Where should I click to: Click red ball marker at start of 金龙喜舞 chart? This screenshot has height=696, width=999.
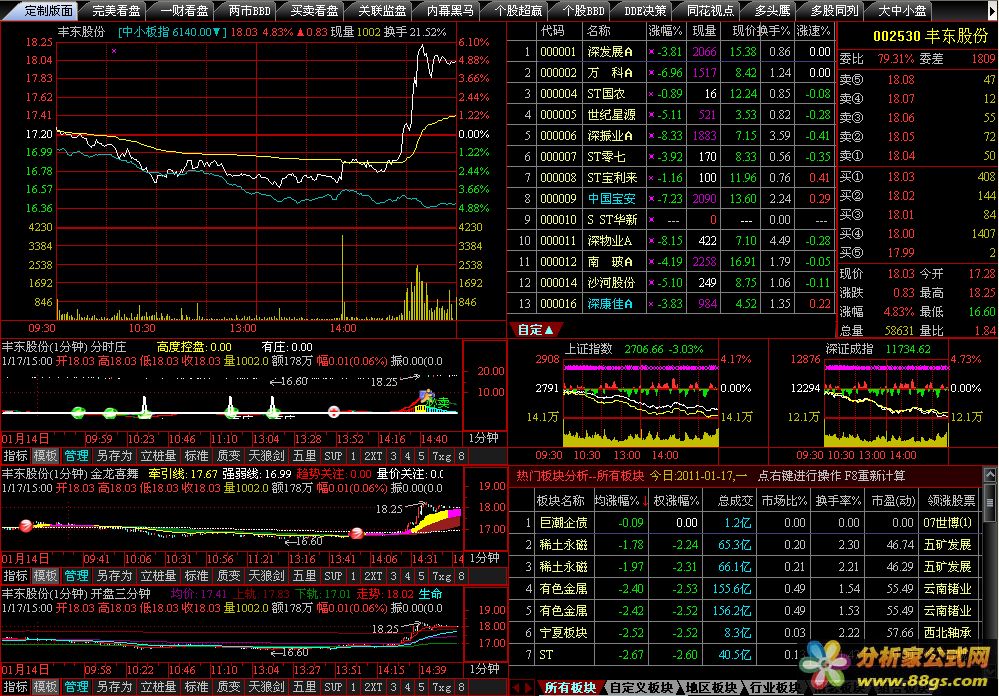point(25,526)
